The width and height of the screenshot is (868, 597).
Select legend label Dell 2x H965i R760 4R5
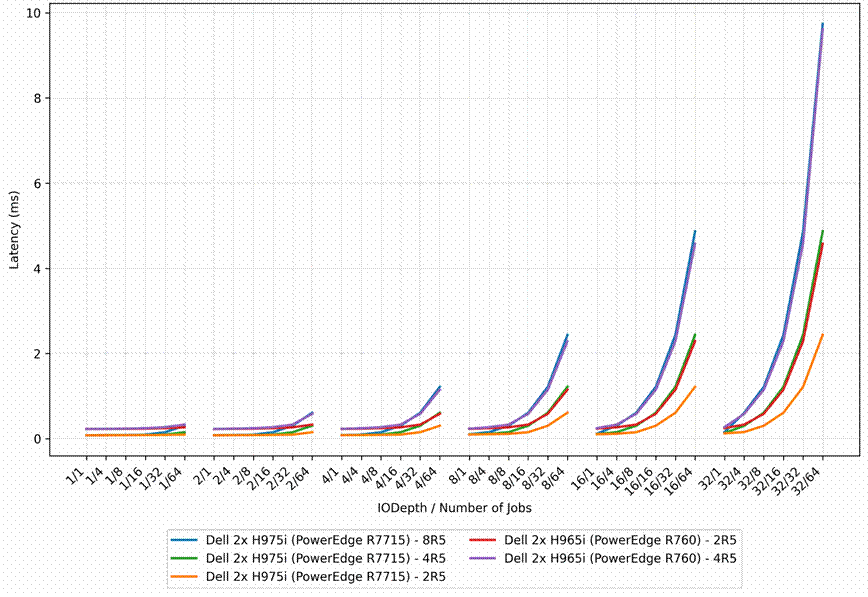click(620, 558)
